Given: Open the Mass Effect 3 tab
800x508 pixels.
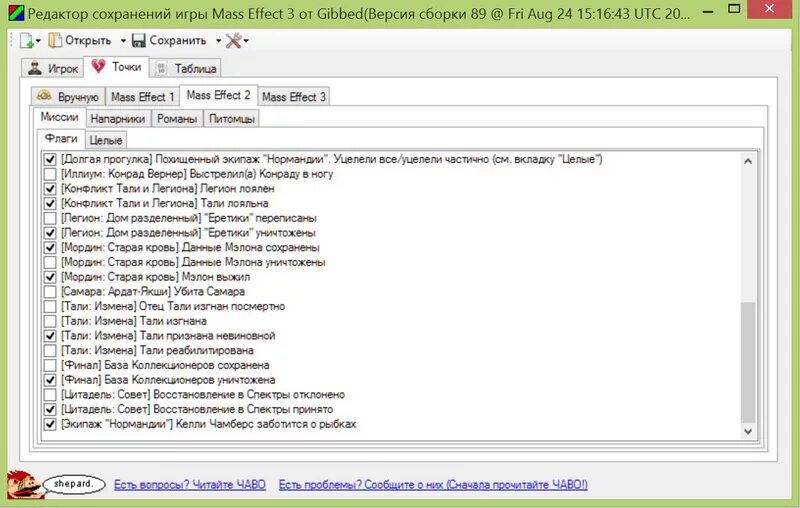Looking at the screenshot, I should click(x=293, y=96).
